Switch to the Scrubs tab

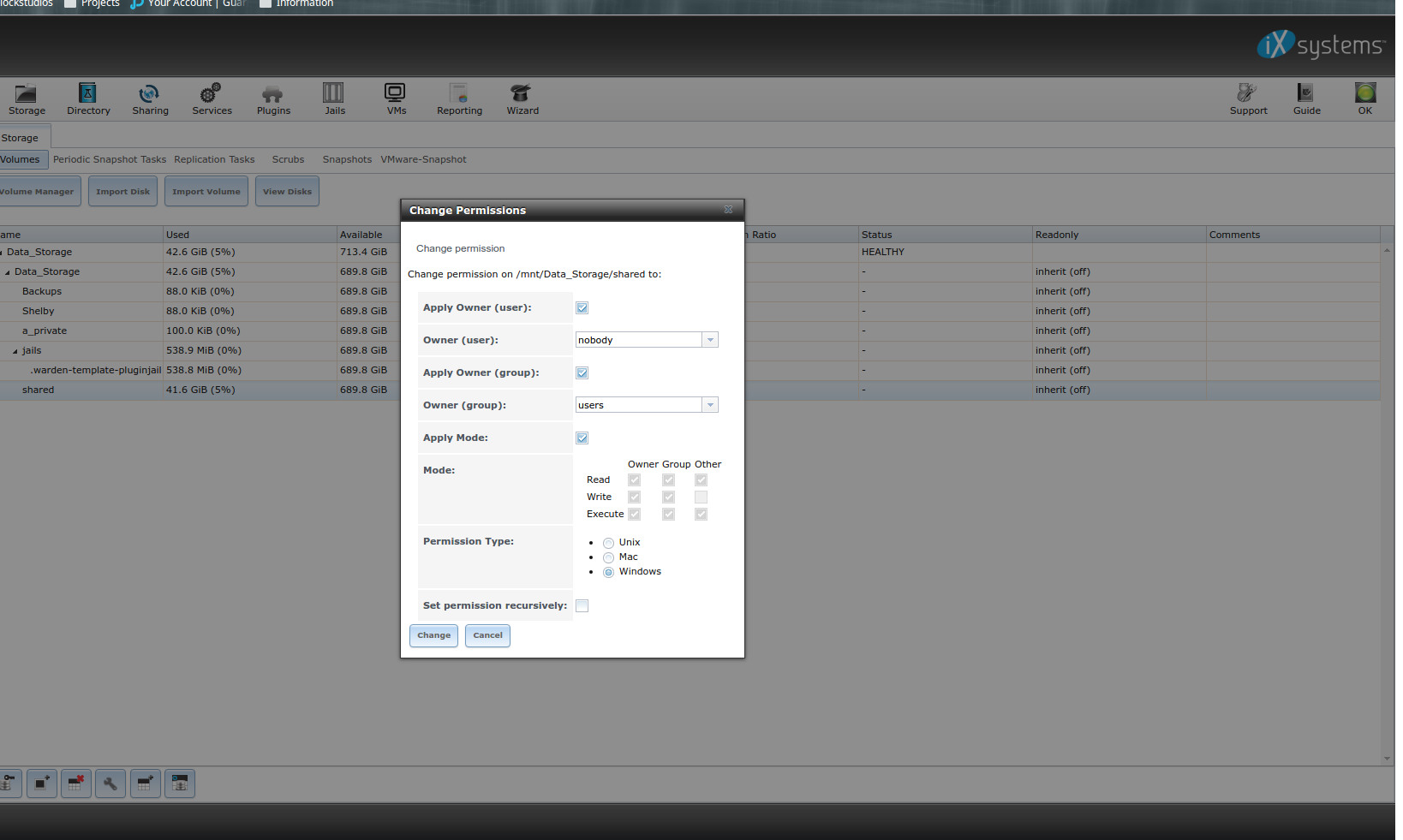(288, 159)
